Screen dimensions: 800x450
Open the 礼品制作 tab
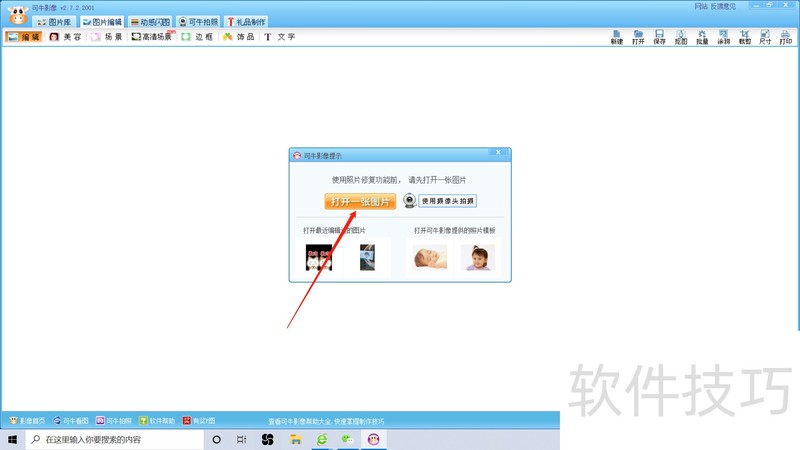point(246,22)
